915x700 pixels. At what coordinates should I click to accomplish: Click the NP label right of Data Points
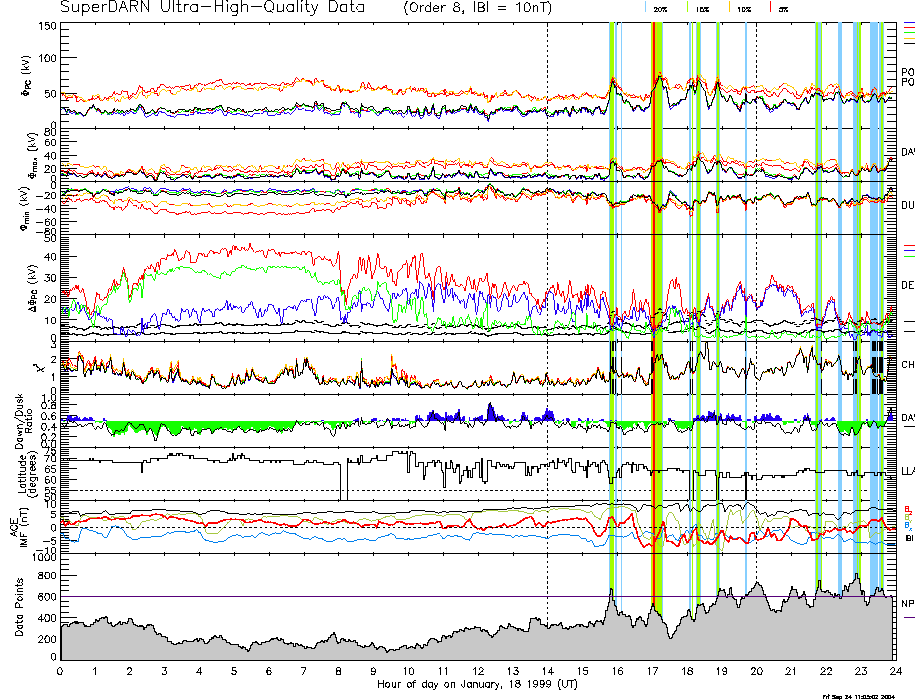pos(907,603)
